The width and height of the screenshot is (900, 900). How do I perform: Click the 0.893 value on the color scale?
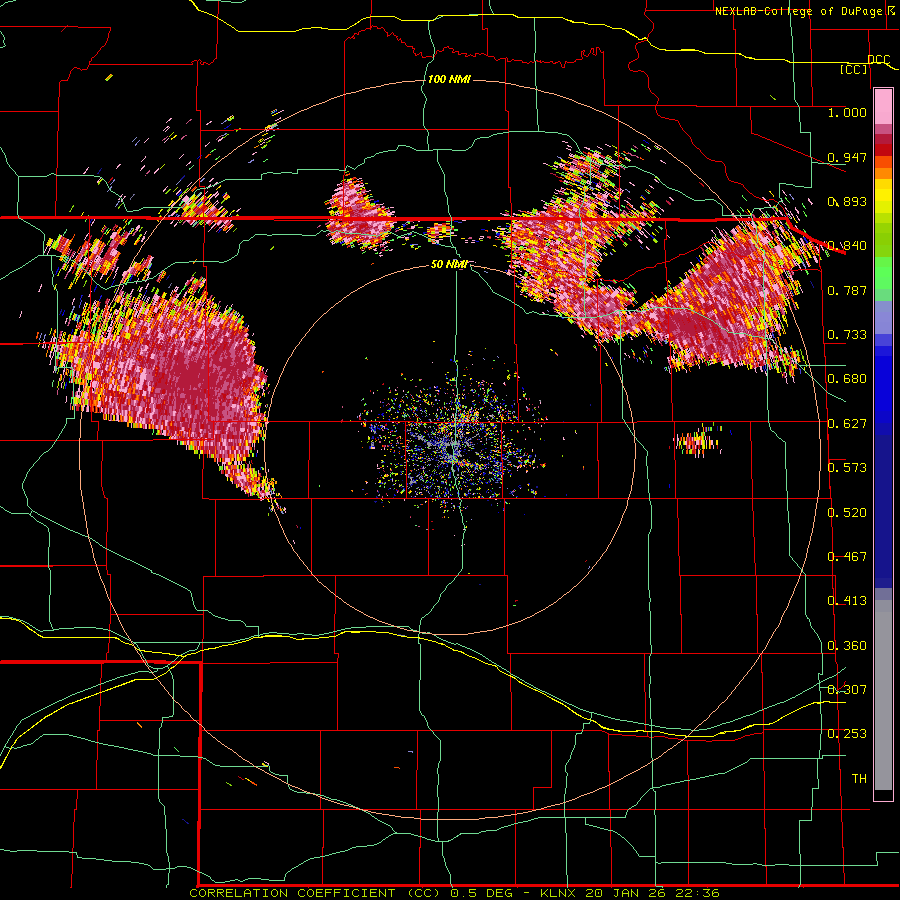point(847,201)
